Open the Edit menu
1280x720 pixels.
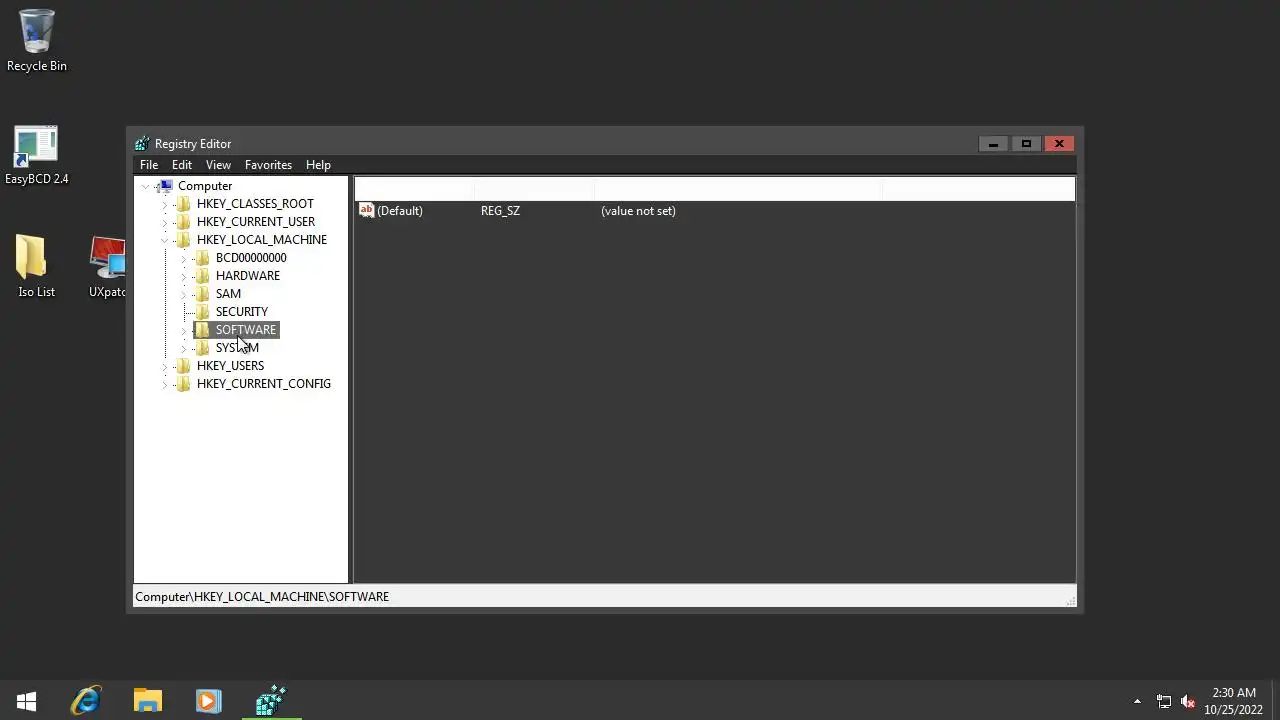point(182,165)
